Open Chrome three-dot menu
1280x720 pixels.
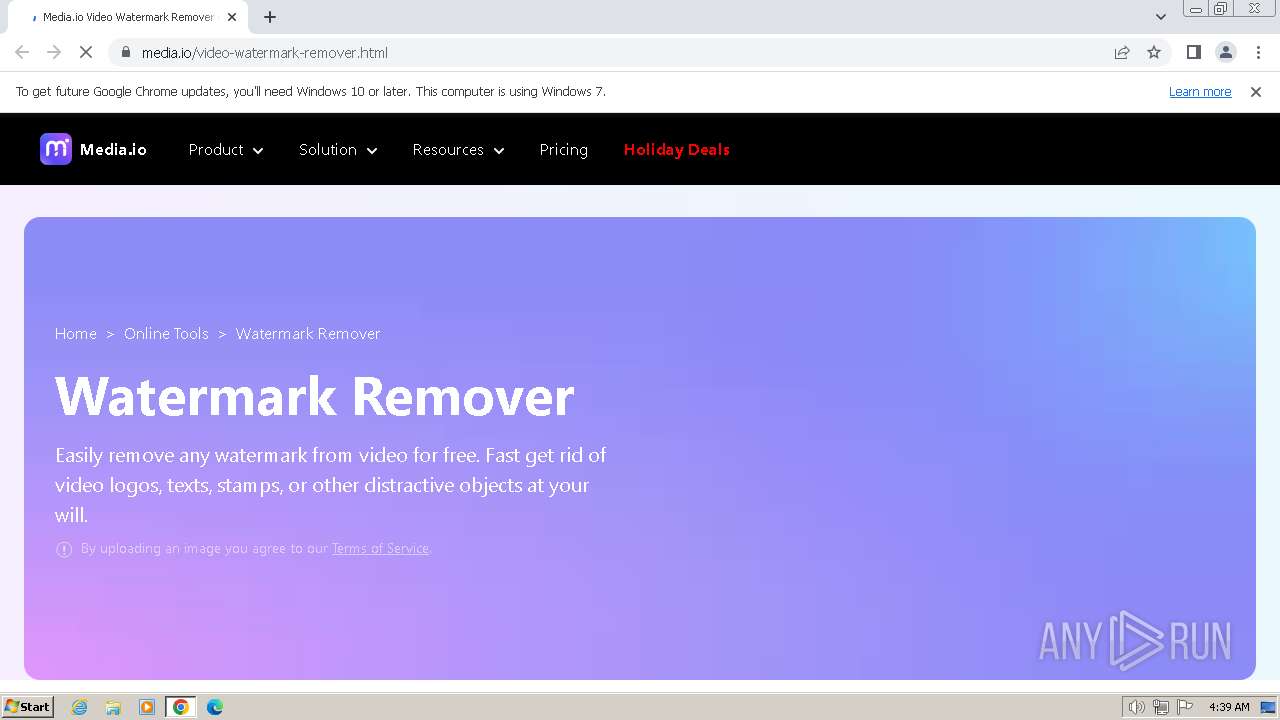(x=1258, y=52)
